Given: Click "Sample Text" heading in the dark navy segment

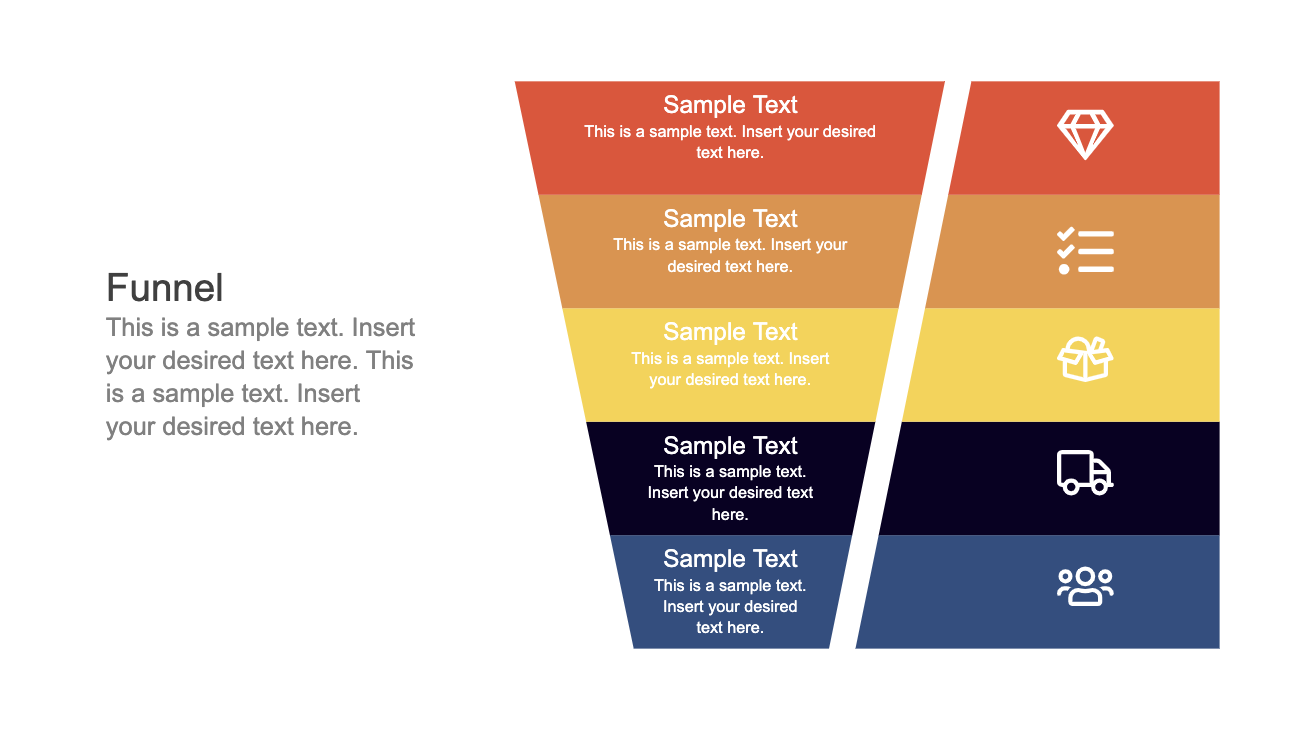Looking at the screenshot, I should 730,446.
